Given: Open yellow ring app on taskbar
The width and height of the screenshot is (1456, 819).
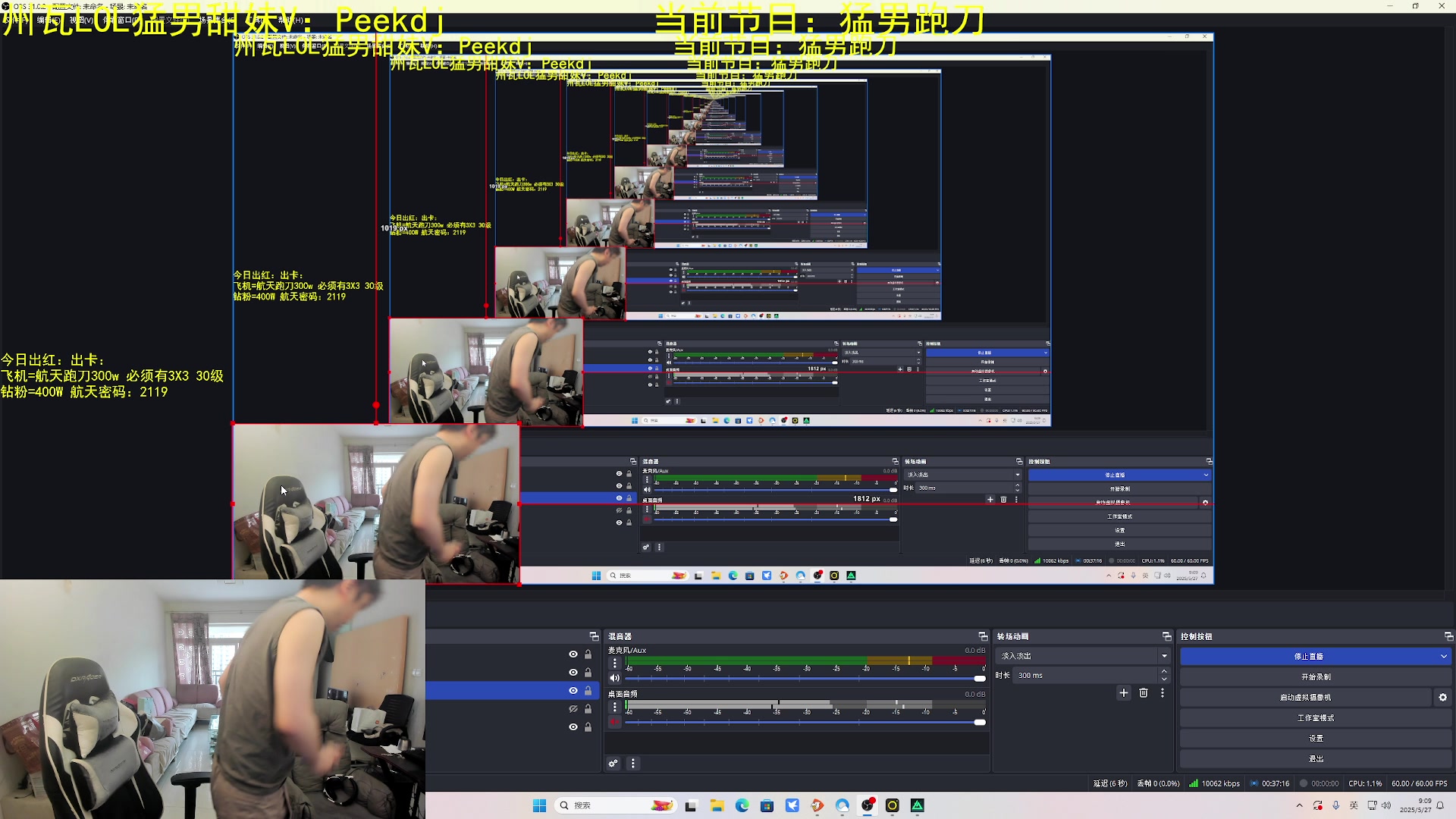Looking at the screenshot, I should pos(893,805).
